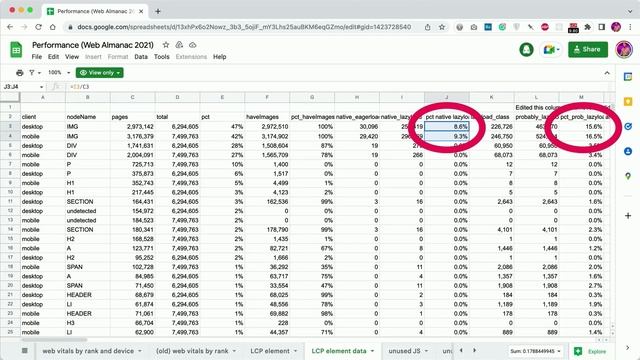Open Contacts in the side panel

tap(628, 151)
